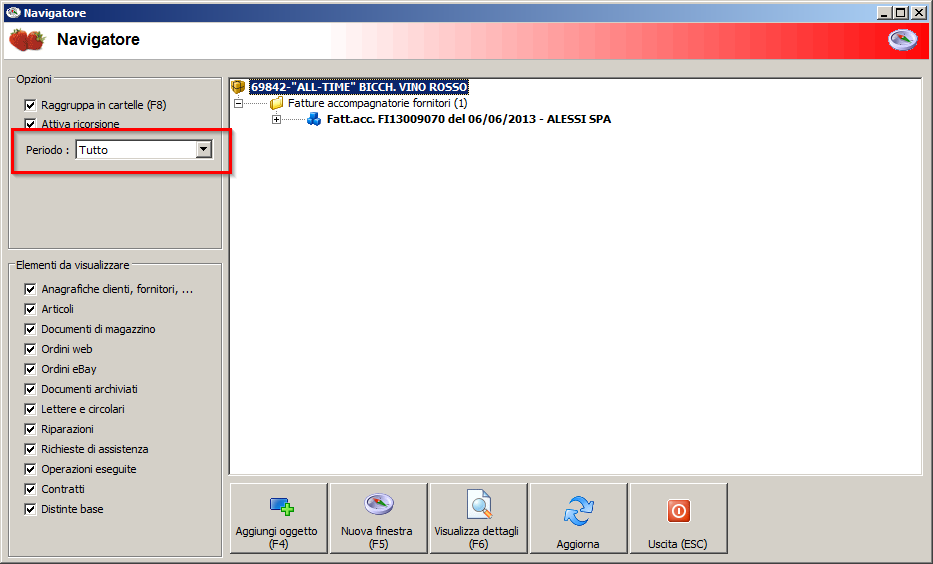This screenshot has height=564, width=933.
Task: Click the yellow folder icon of Fatture accompagnatorie
Action: 276,104
